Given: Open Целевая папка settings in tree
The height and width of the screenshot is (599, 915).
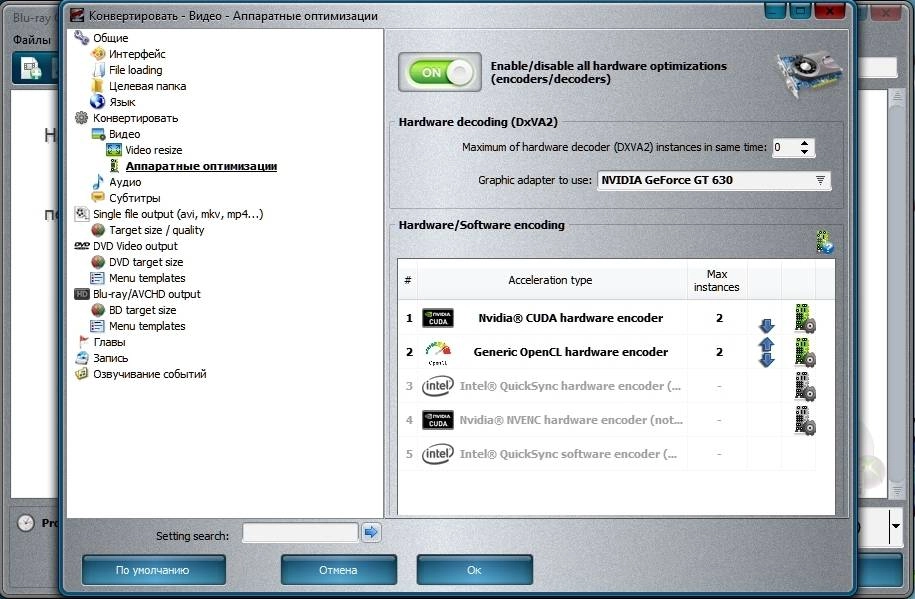Looking at the screenshot, I should (147, 86).
